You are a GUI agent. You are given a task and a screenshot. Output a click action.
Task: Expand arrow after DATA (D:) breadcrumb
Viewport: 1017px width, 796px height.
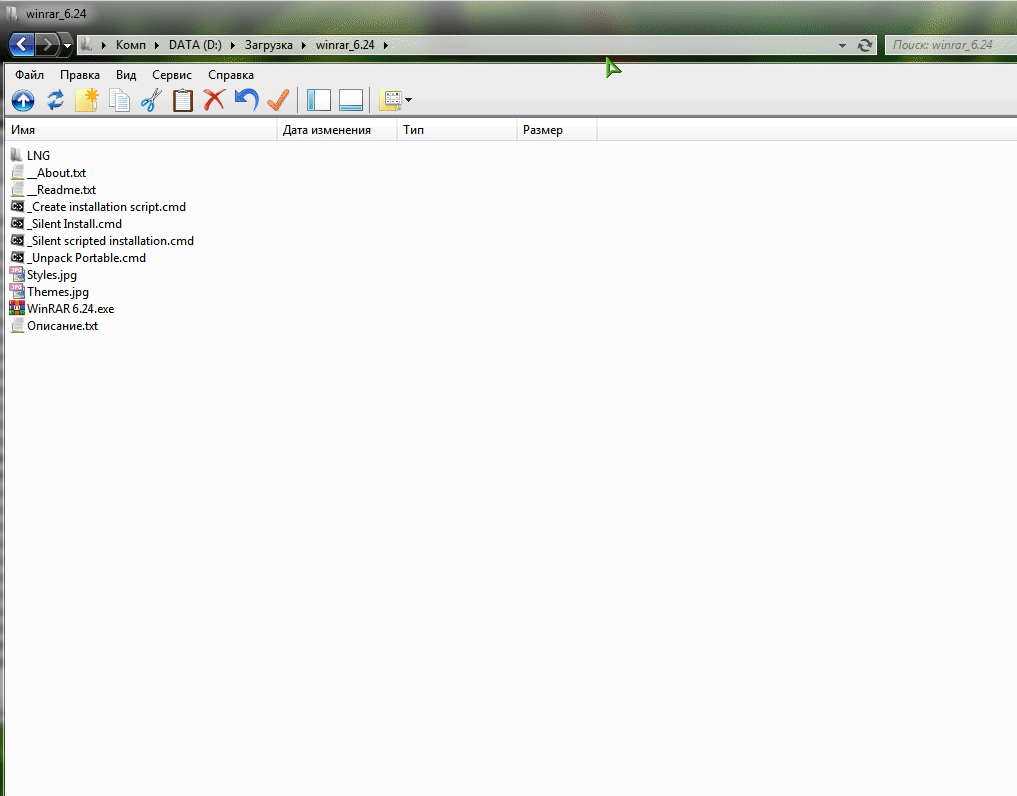tap(233, 45)
